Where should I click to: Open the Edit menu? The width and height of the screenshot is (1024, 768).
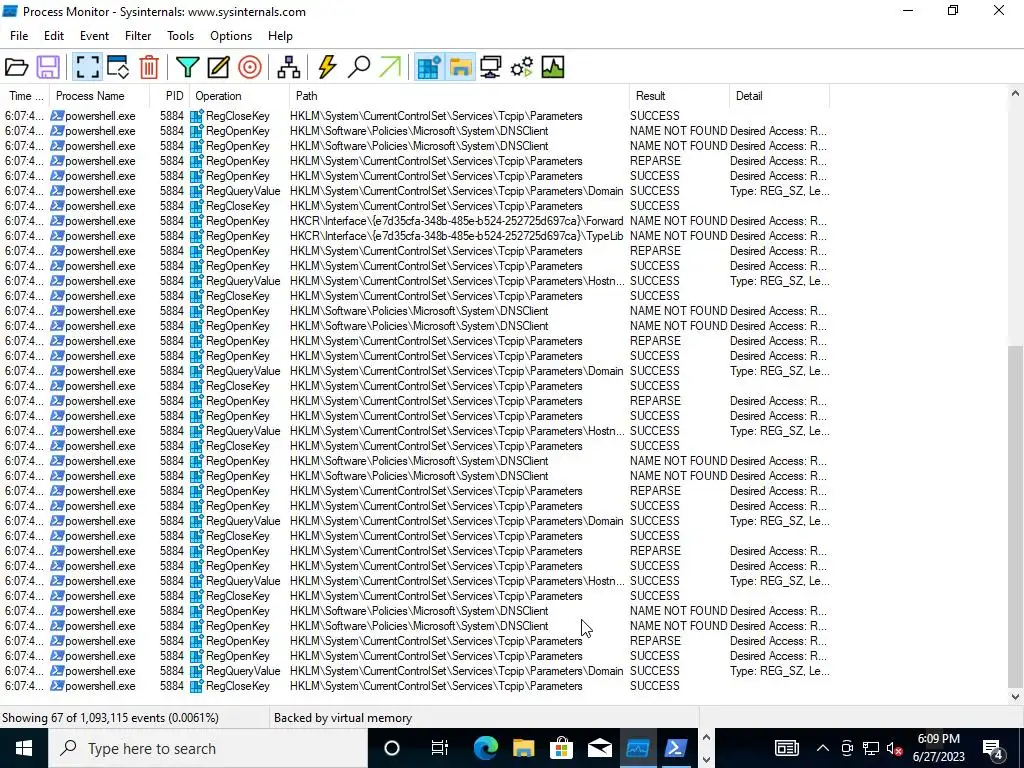(x=54, y=36)
